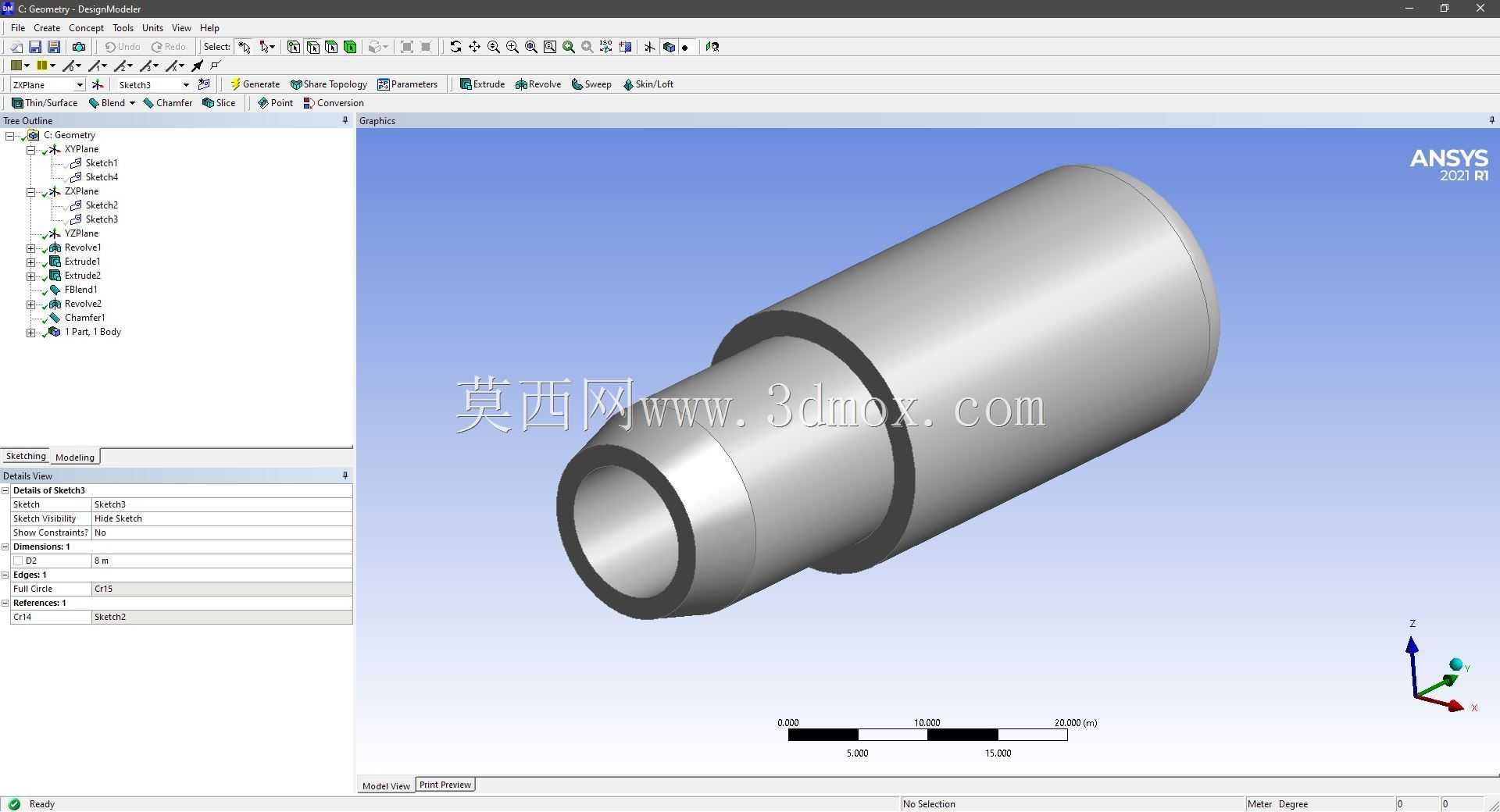Open the ZXPlane plane dropdown
The width and height of the screenshot is (1500, 812).
click(79, 84)
